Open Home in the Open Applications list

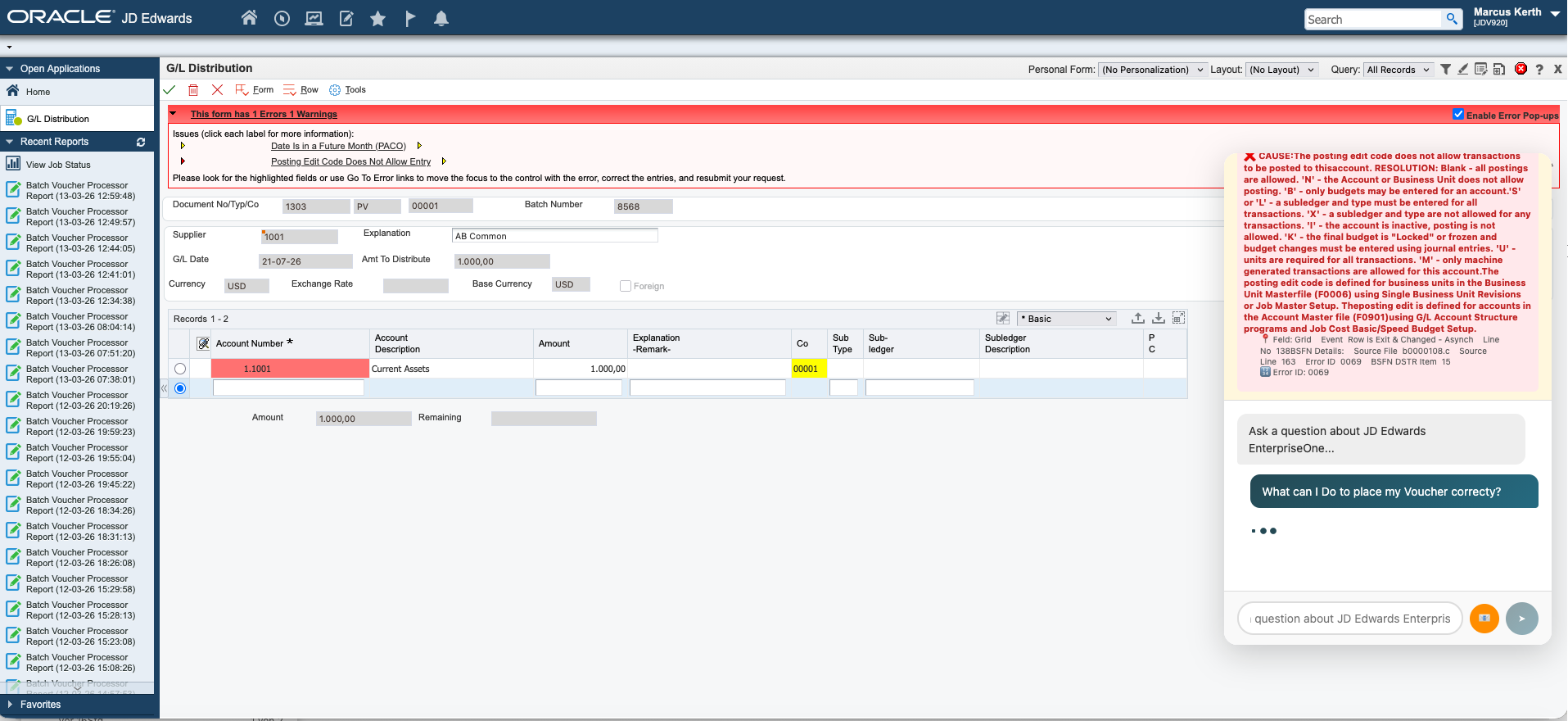(x=38, y=92)
